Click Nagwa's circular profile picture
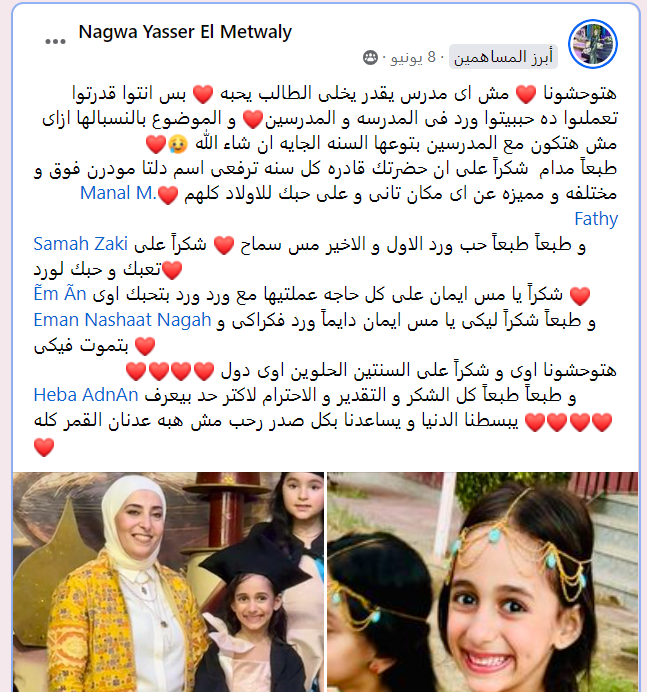This screenshot has height=692, width=647. click(593, 44)
